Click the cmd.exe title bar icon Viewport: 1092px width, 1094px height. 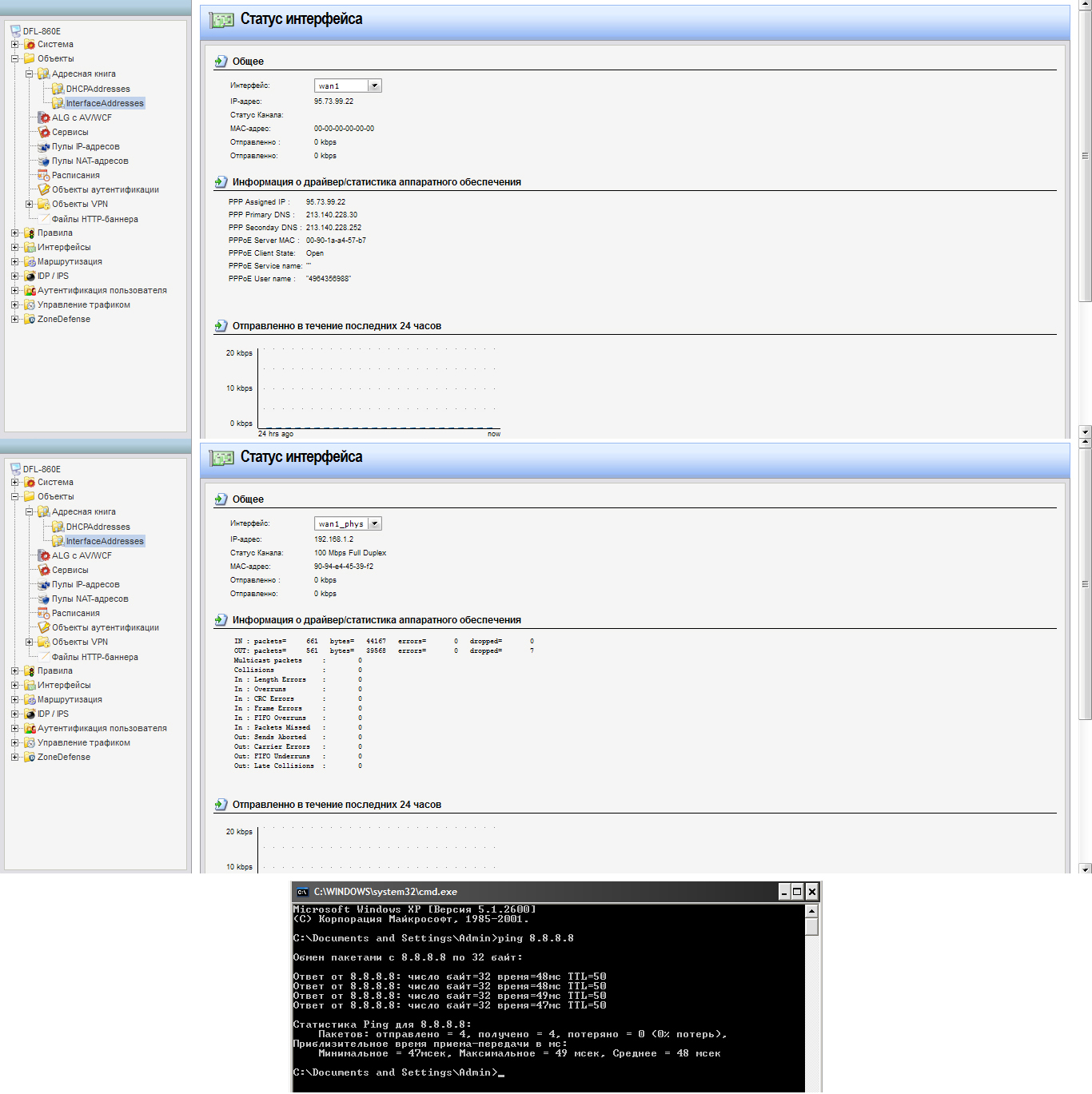point(302,892)
